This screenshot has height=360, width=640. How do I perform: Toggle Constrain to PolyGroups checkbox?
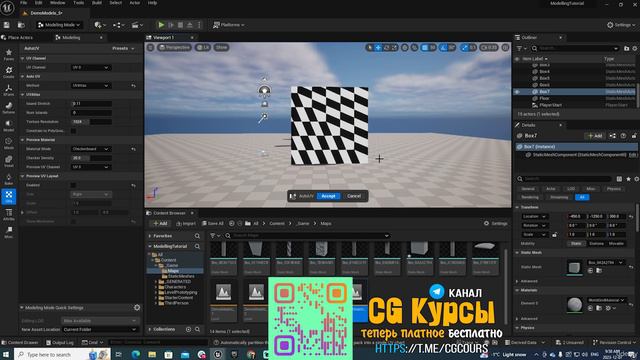(x=73, y=131)
